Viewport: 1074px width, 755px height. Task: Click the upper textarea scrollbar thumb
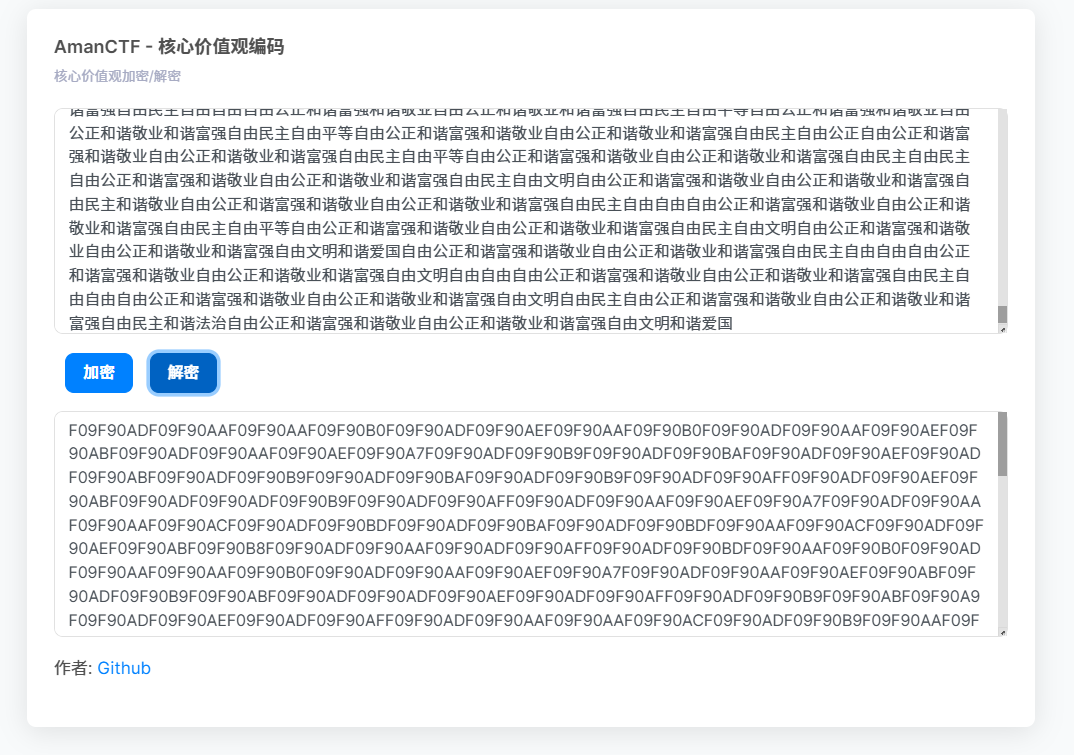coord(1003,314)
